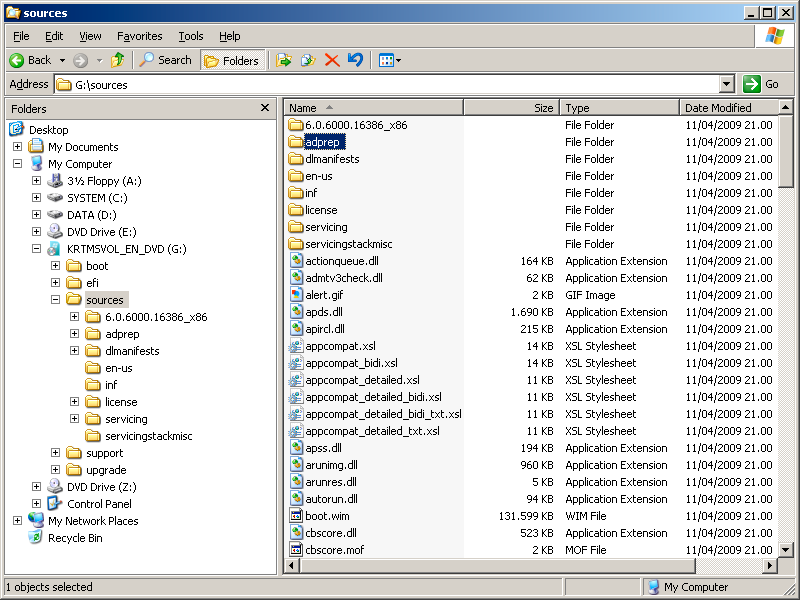This screenshot has width=800, height=600.
Task: Open the Favorites menu
Action: pyautogui.click(x=140, y=36)
